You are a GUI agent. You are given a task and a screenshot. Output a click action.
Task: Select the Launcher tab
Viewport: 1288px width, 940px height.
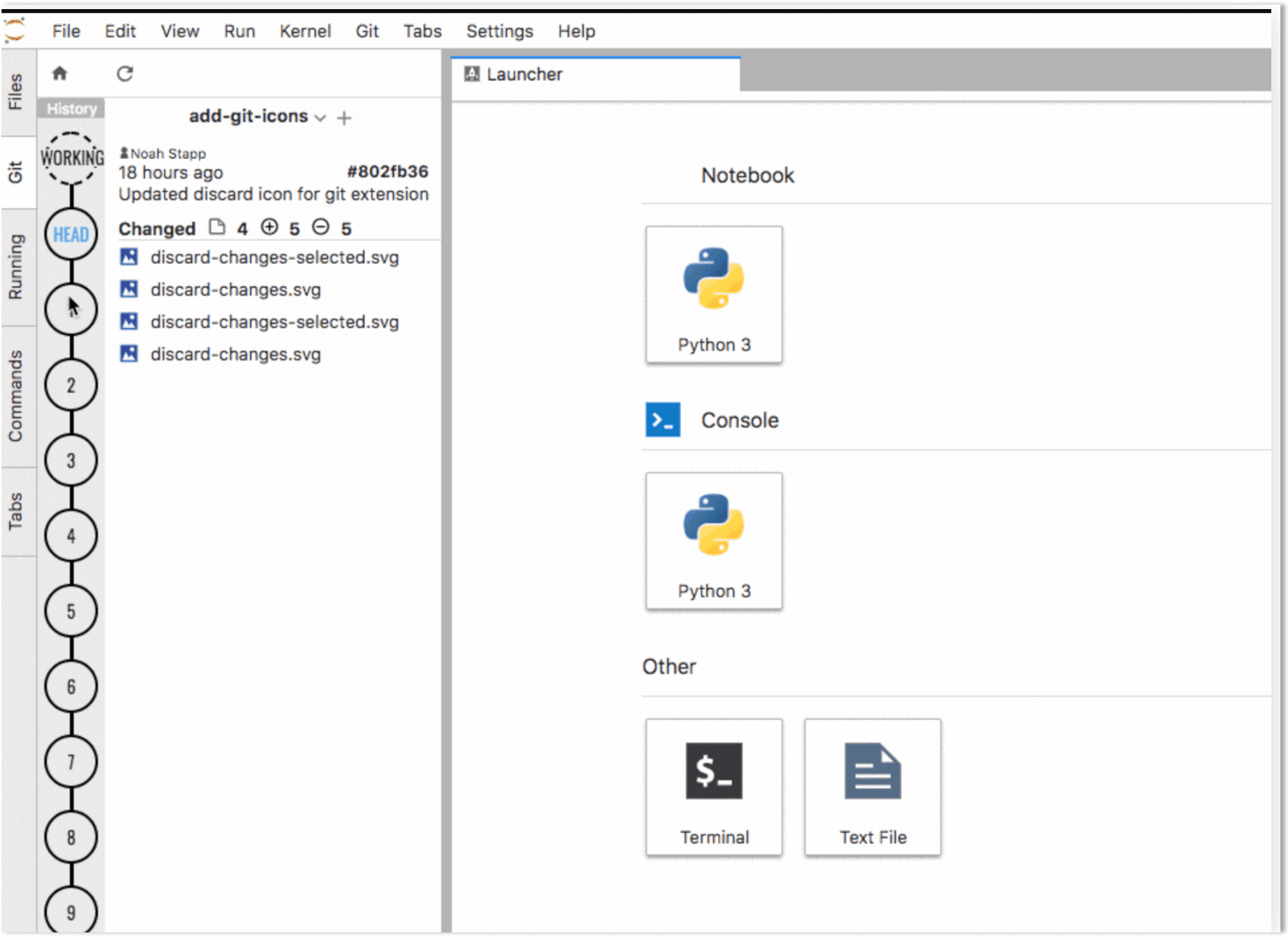click(523, 74)
